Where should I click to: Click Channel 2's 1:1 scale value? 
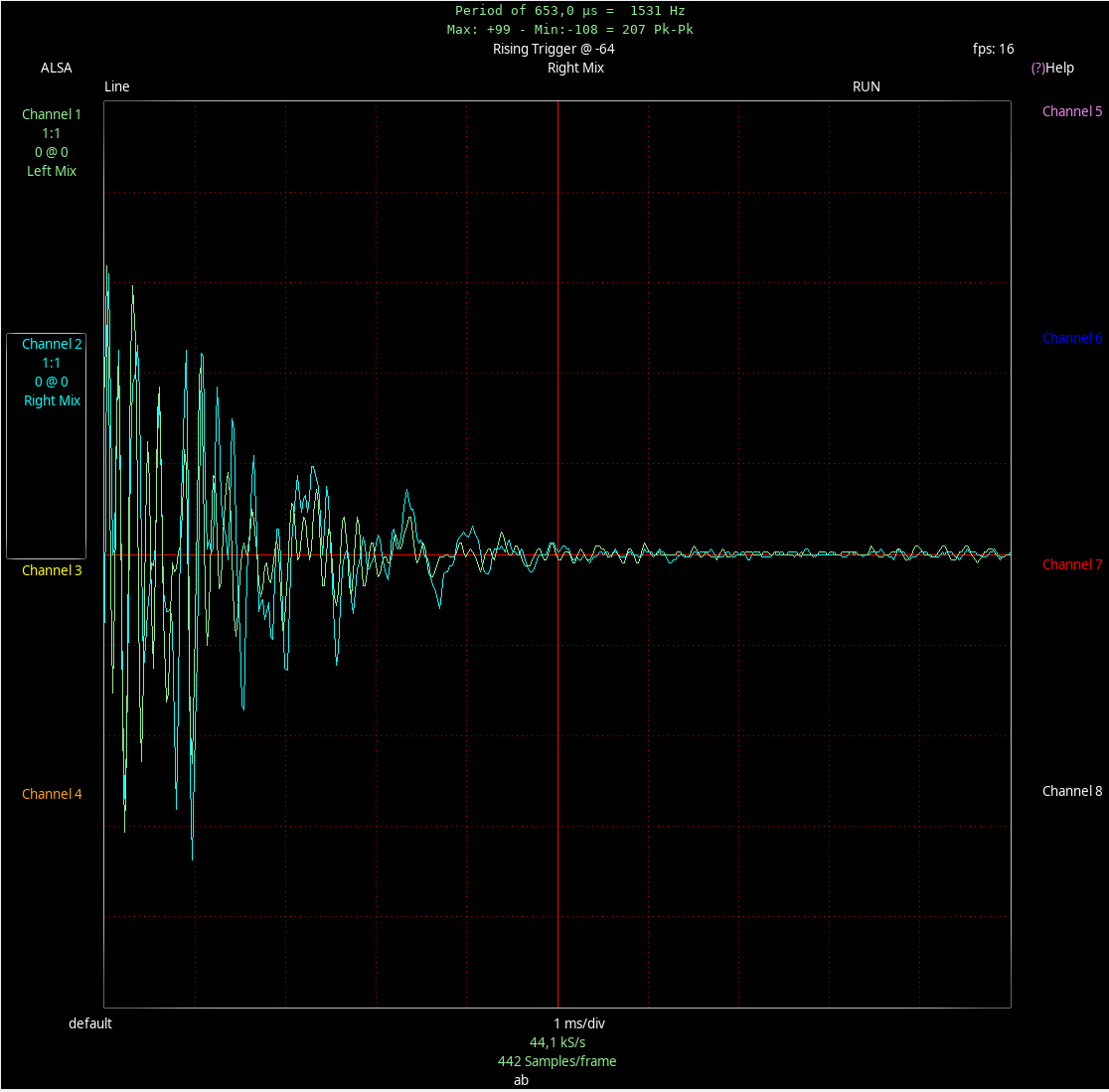click(51, 363)
